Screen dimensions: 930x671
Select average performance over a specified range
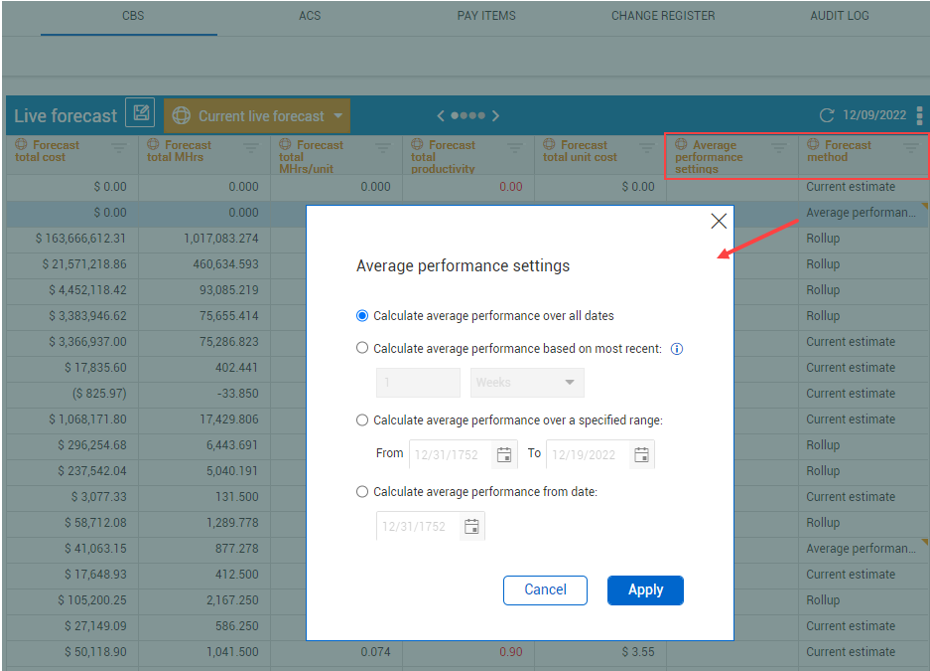(x=363, y=421)
